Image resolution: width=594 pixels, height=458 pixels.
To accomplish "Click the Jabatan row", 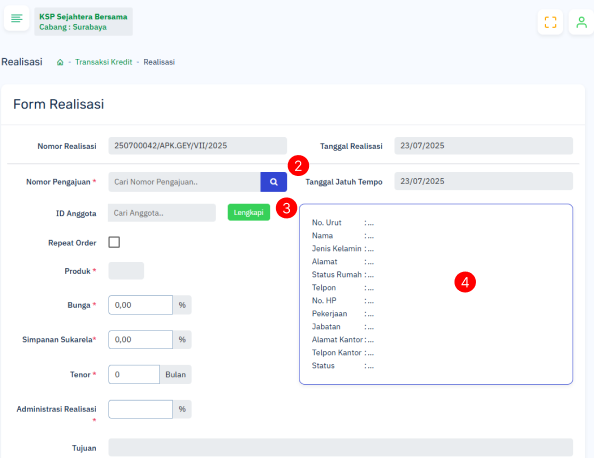I will tap(343, 327).
